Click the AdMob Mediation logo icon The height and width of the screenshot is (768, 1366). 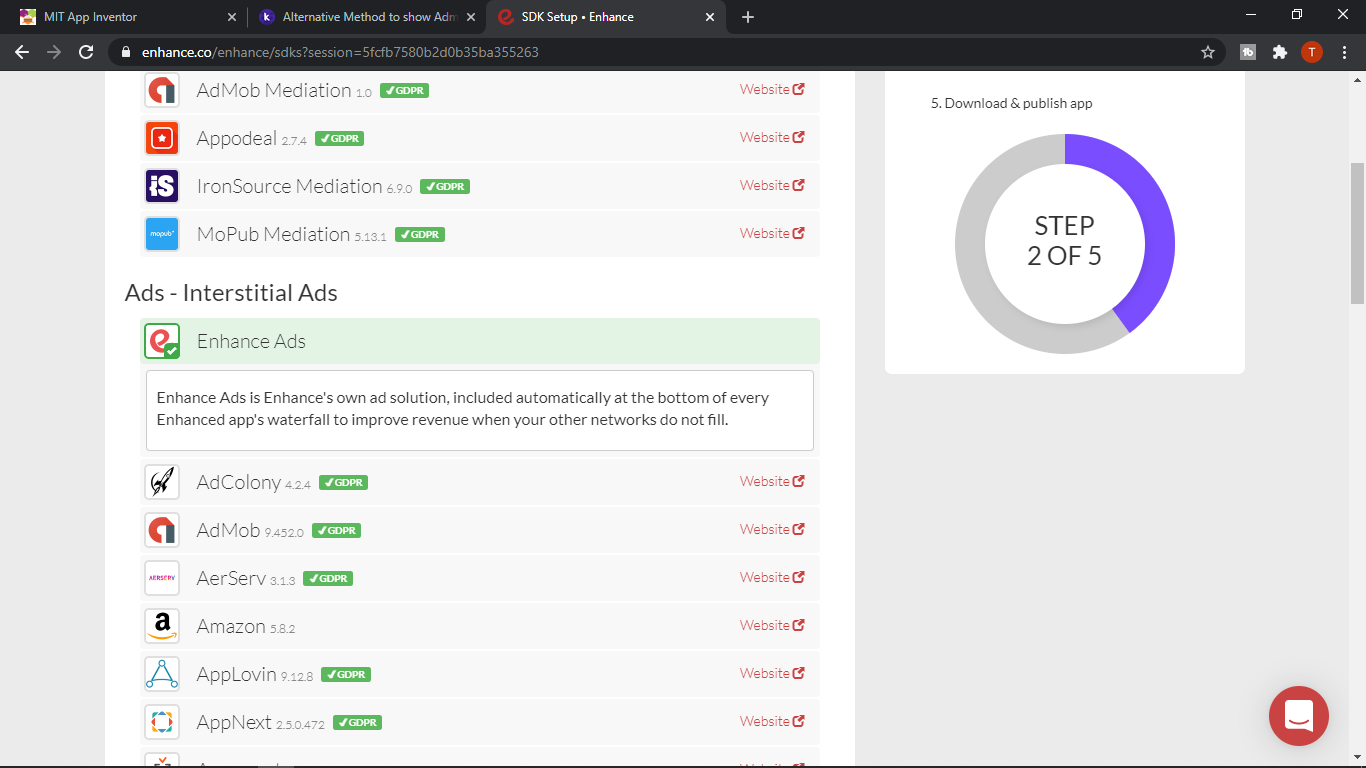click(x=162, y=90)
